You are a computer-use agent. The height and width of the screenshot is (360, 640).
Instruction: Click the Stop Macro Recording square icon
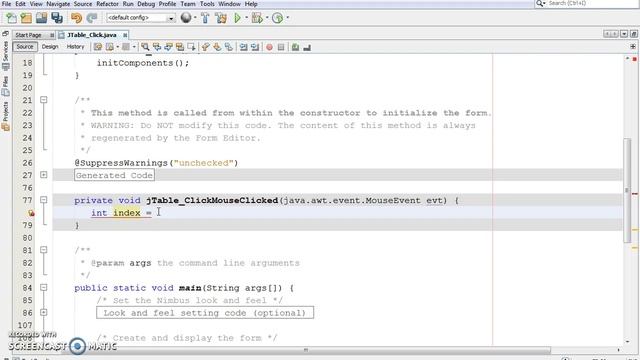pyautogui.click(x=281, y=47)
